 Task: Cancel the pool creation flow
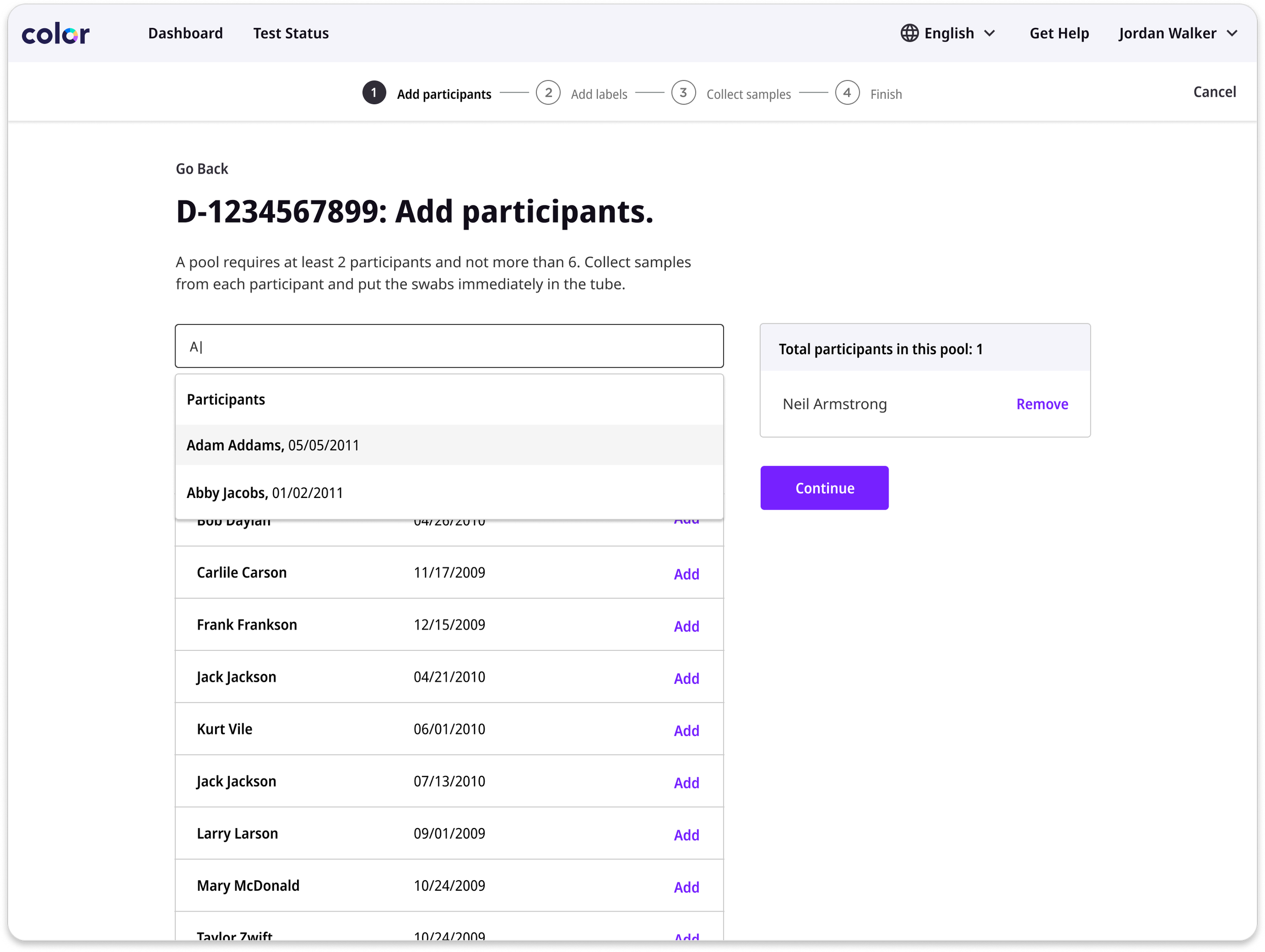1214,92
